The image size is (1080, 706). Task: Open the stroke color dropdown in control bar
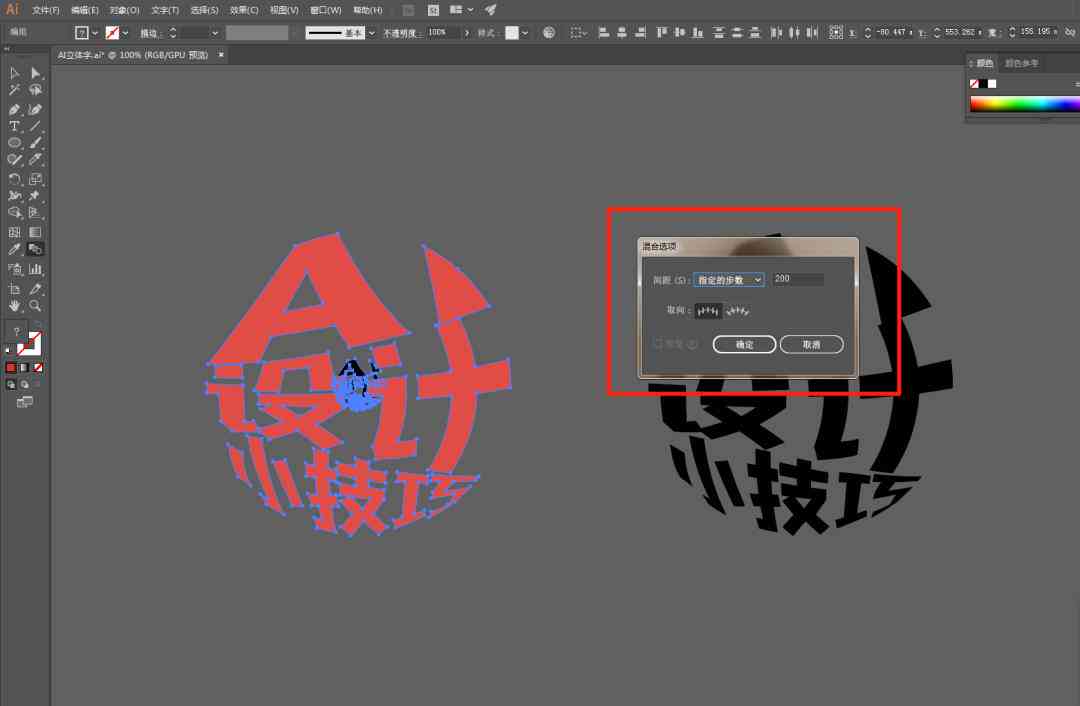125,32
